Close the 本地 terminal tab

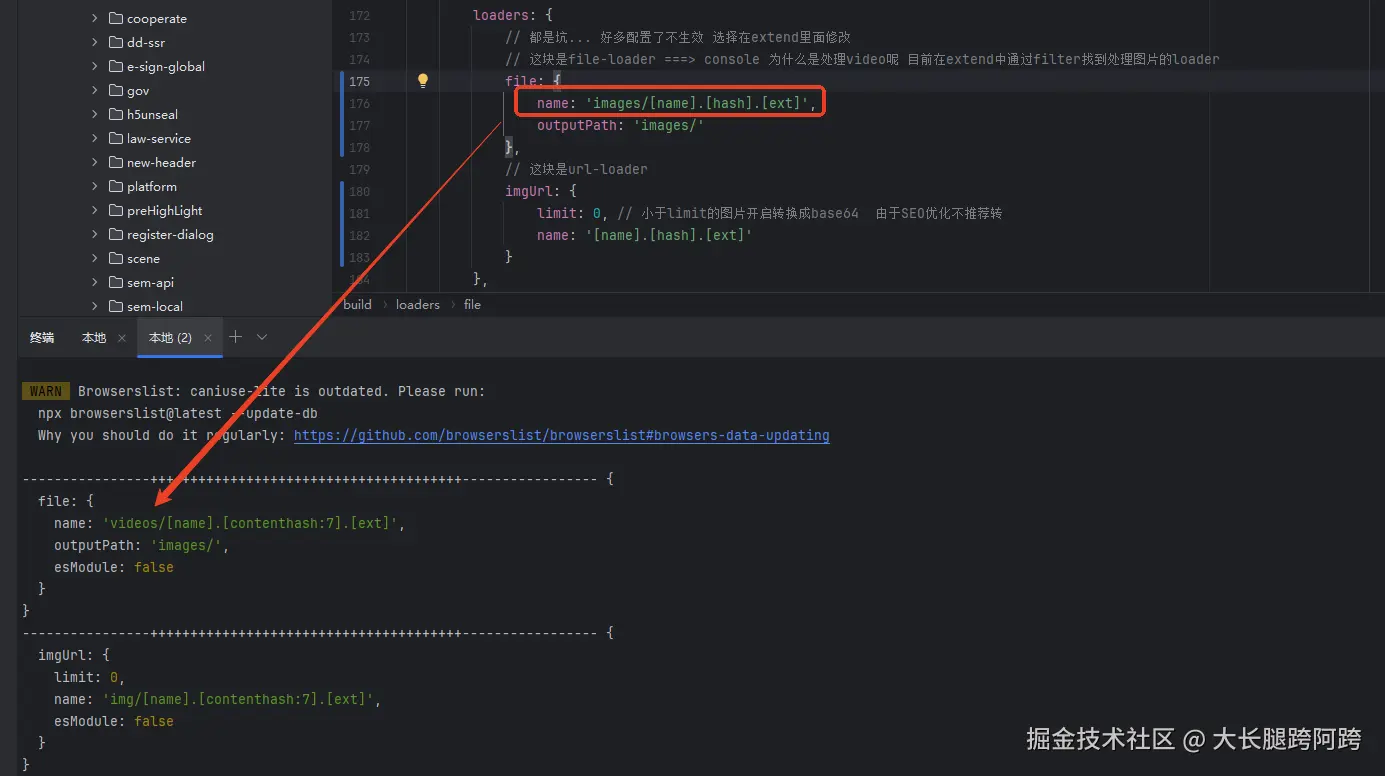122,338
